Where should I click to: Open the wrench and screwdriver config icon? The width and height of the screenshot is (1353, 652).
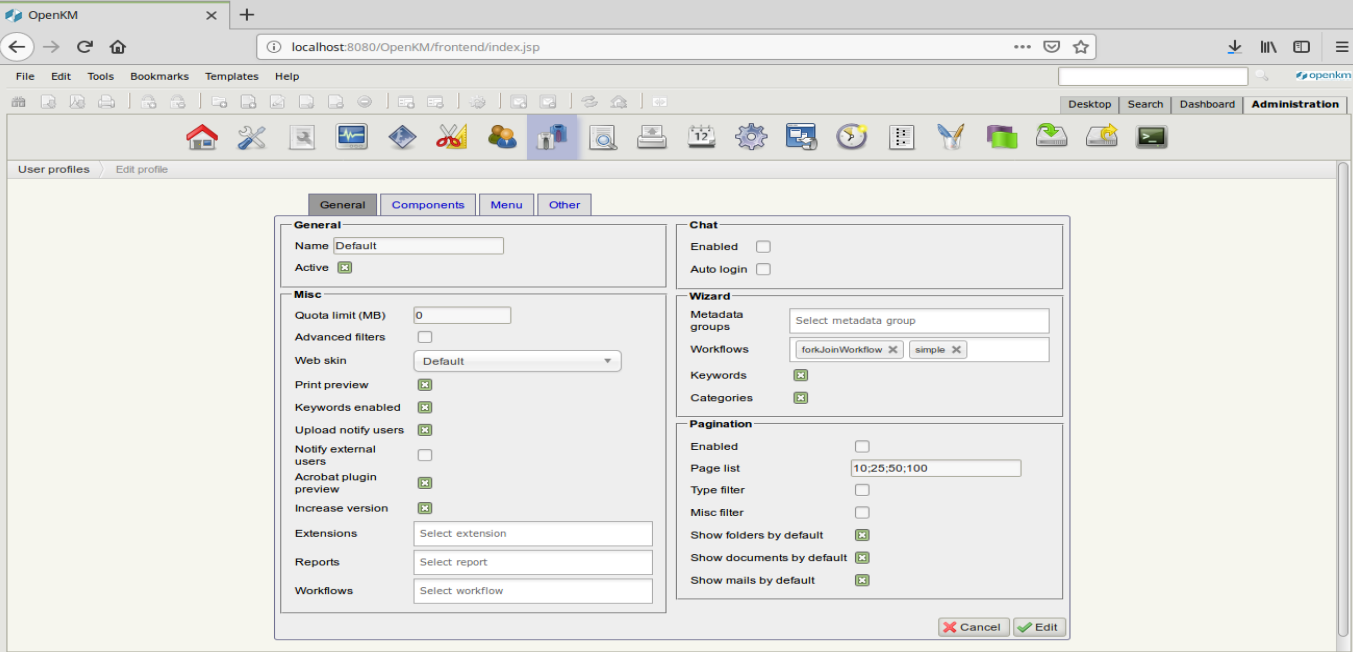[x=251, y=137]
